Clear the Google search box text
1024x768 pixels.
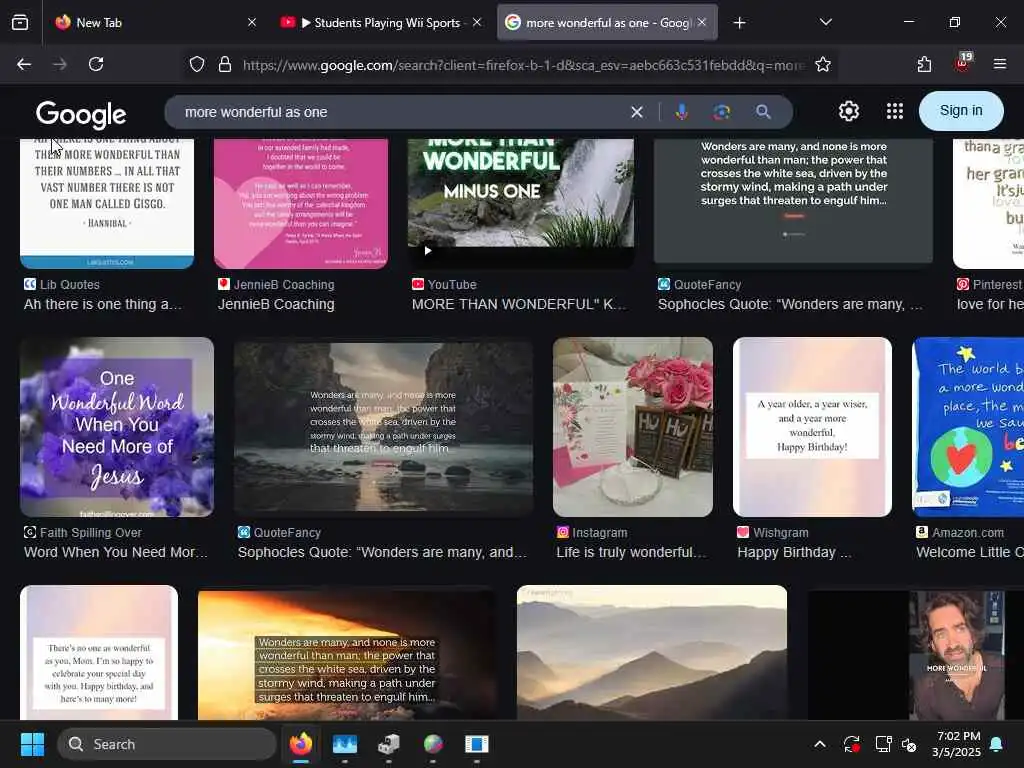pos(637,112)
